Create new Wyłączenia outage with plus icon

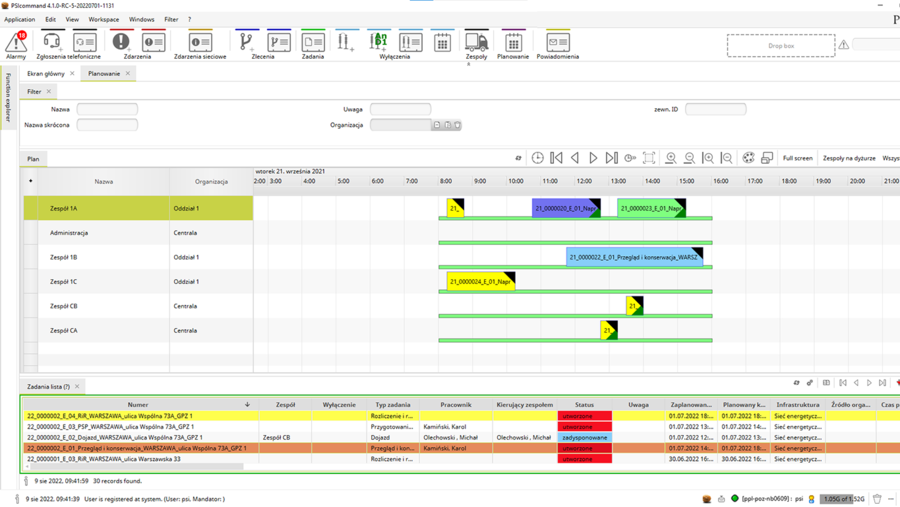click(x=346, y=42)
